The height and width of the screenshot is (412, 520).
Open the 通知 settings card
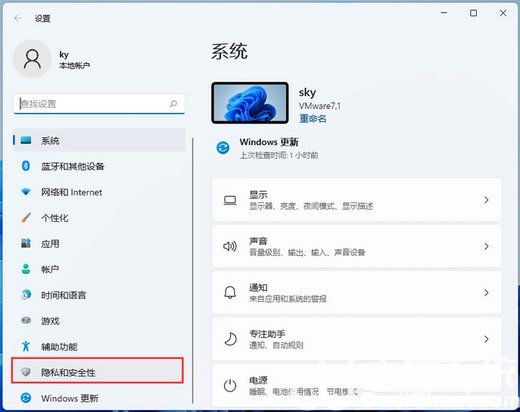357,293
